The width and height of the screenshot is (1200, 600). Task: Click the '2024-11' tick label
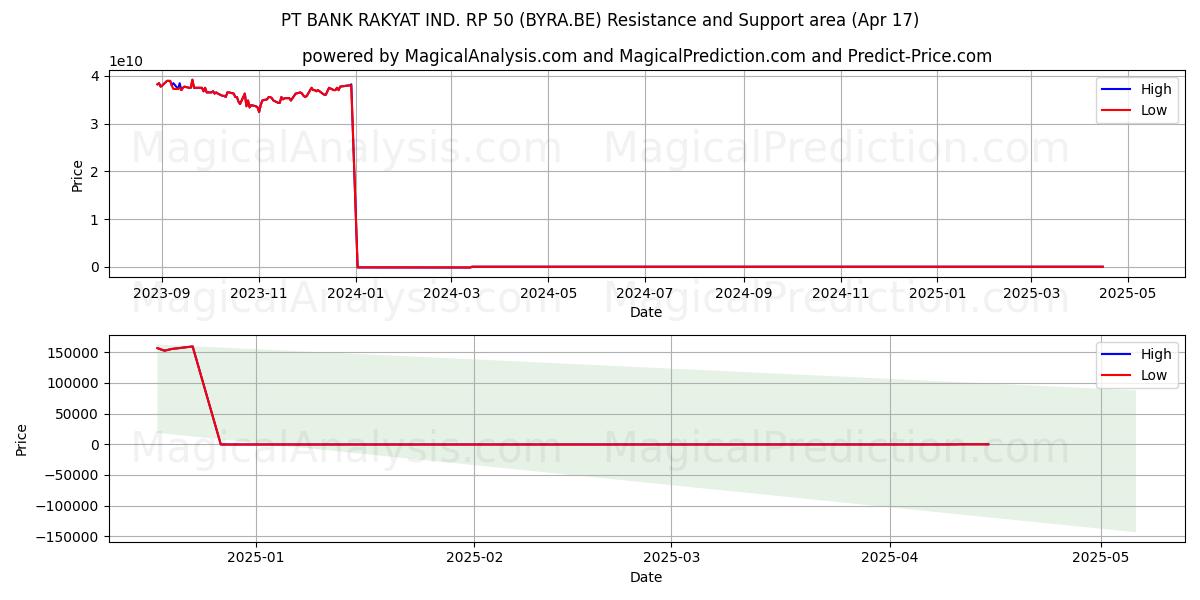(x=840, y=293)
